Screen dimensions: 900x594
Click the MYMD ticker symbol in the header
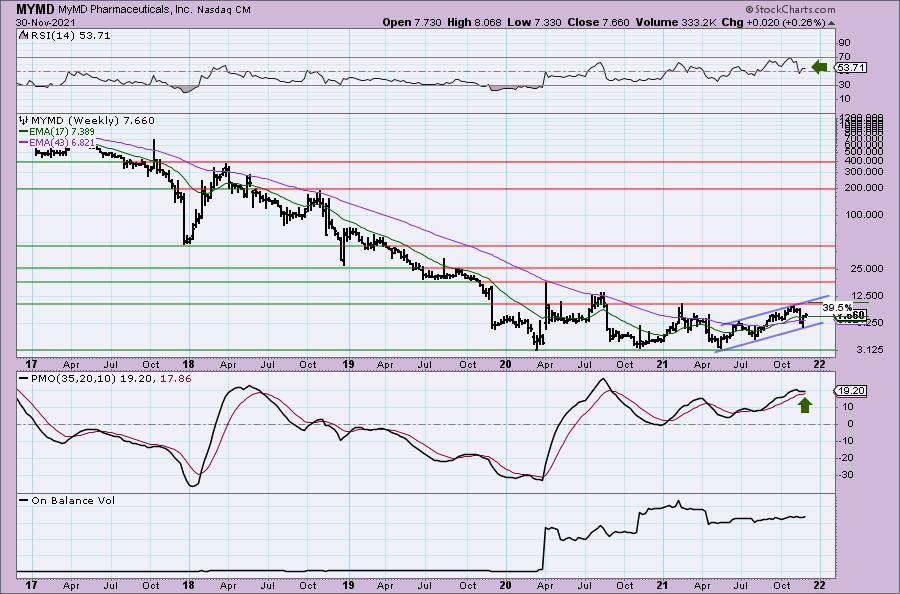36,9
